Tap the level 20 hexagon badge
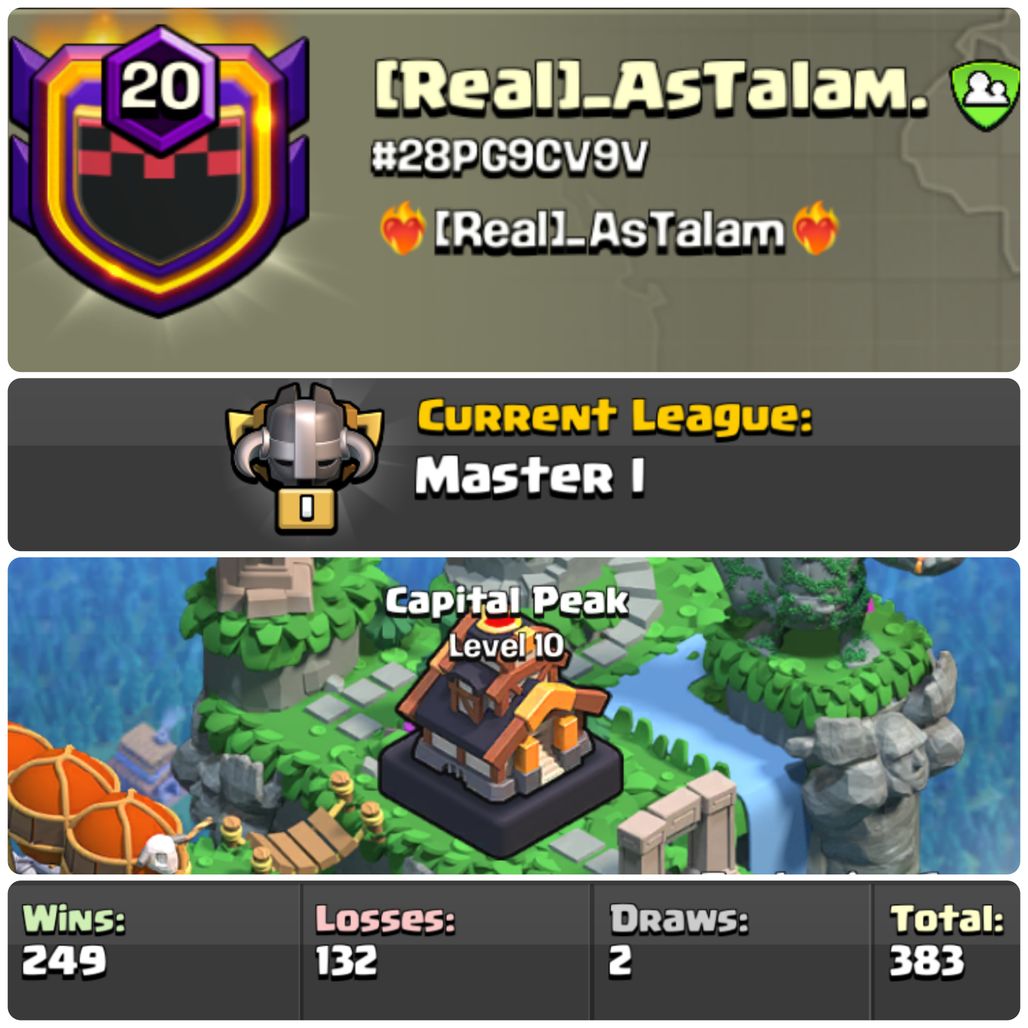This screenshot has width=1028, height=1028. [161, 87]
